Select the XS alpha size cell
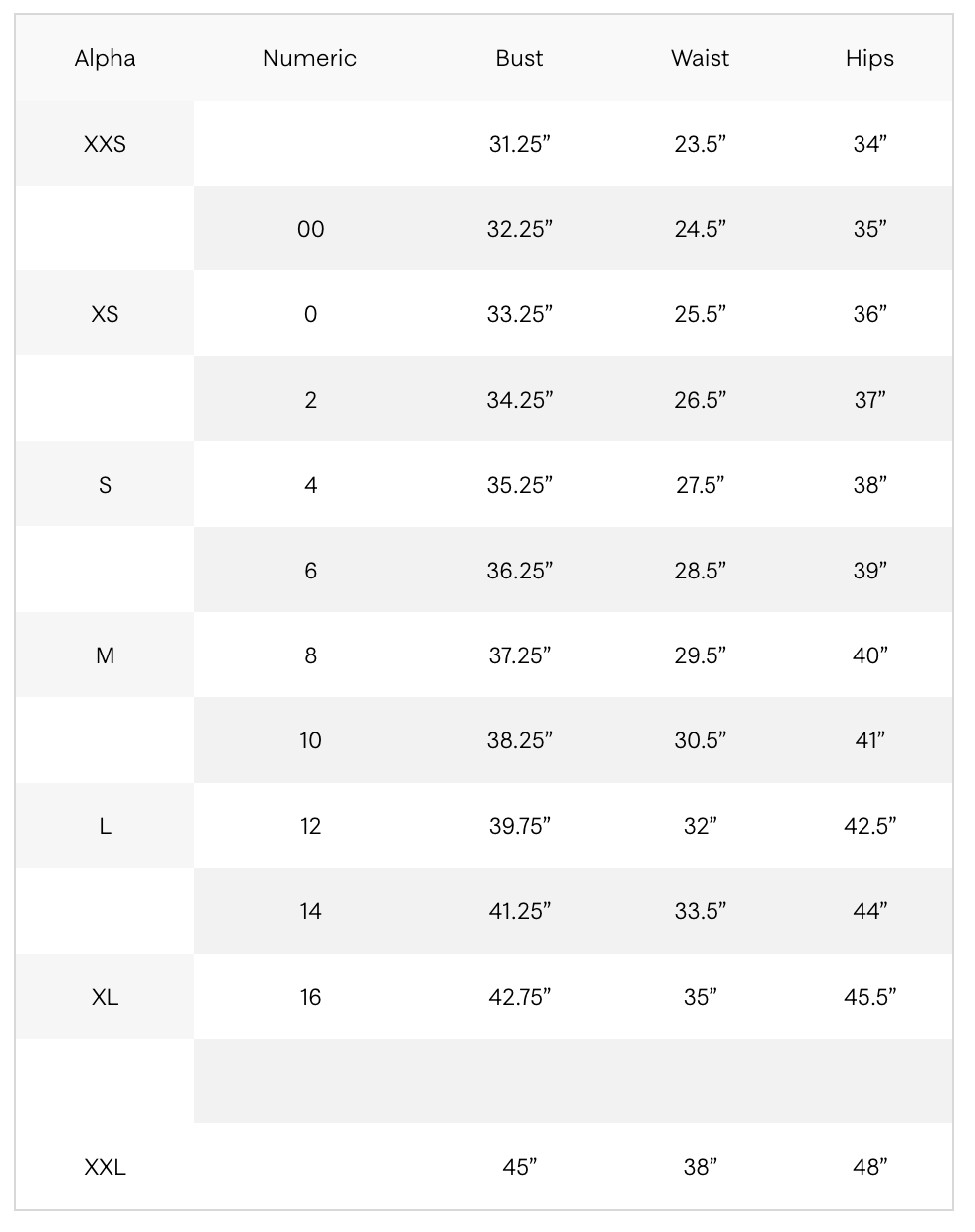The width and height of the screenshot is (975, 1232). [x=105, y=314]
